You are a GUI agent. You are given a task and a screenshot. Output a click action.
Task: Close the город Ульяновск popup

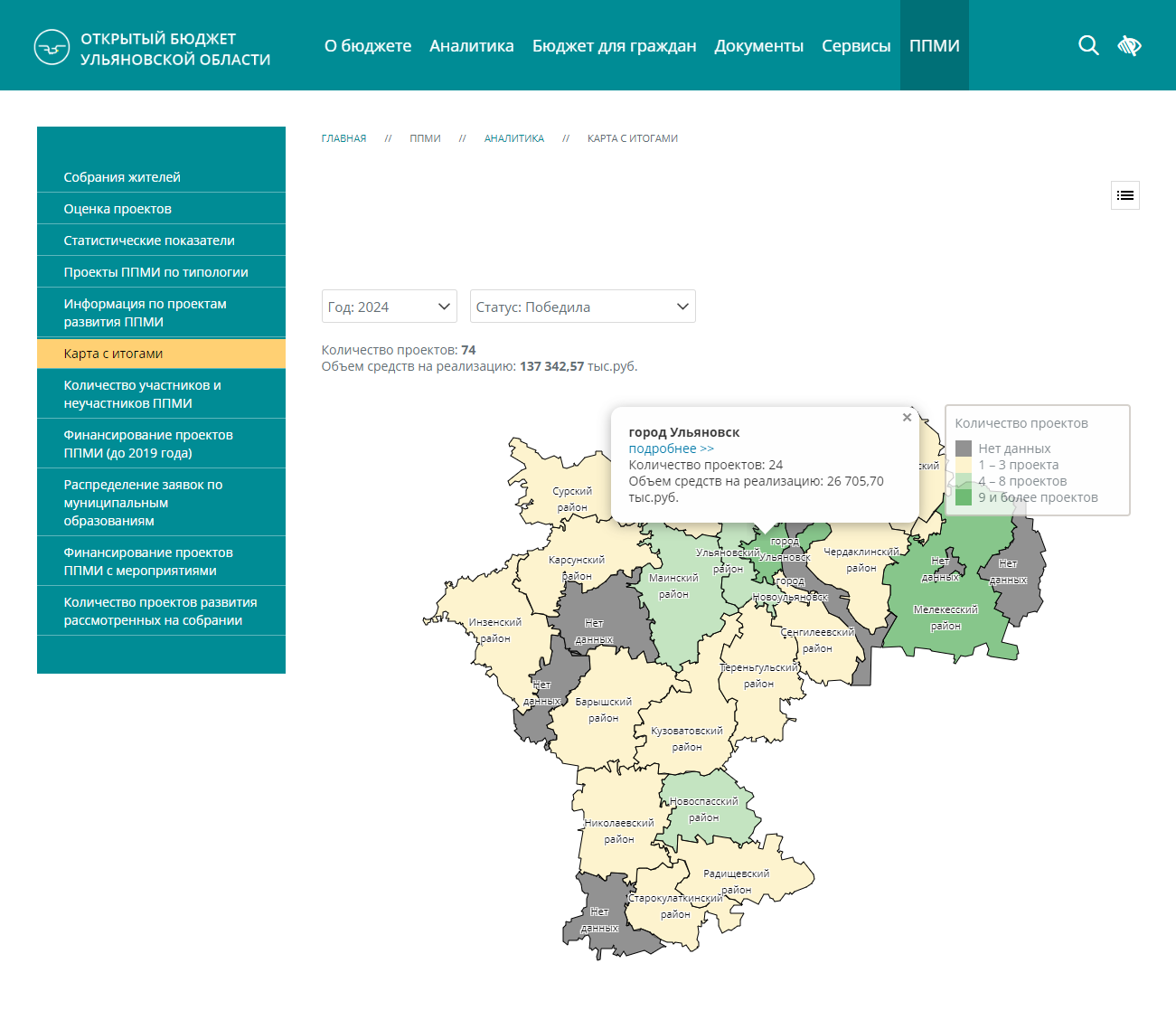tap(907, 418)
